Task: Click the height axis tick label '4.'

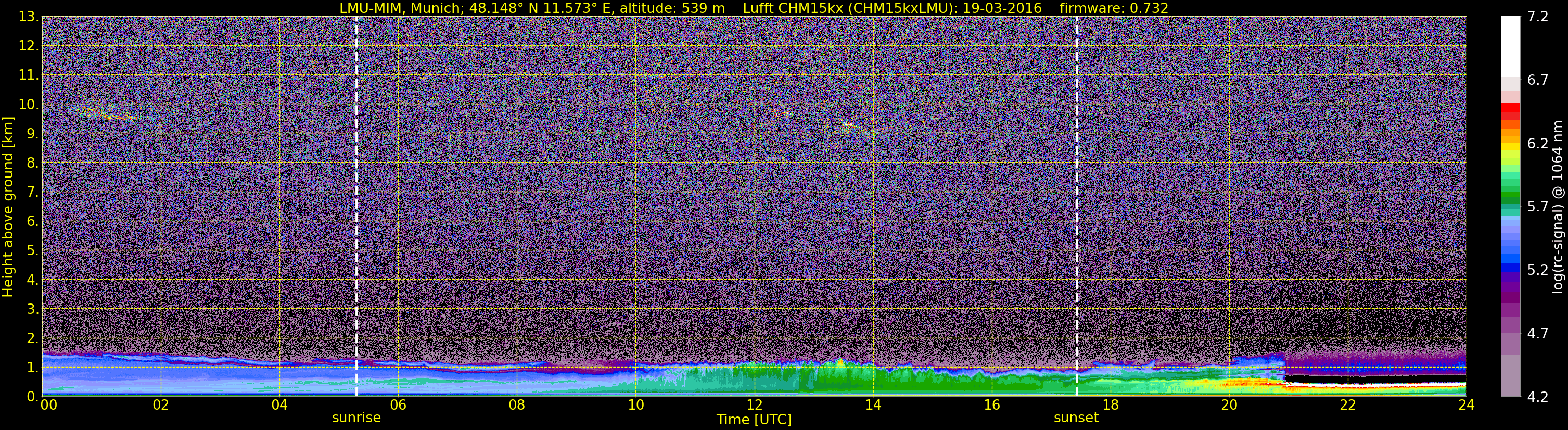Action: (x=32, y=280)
